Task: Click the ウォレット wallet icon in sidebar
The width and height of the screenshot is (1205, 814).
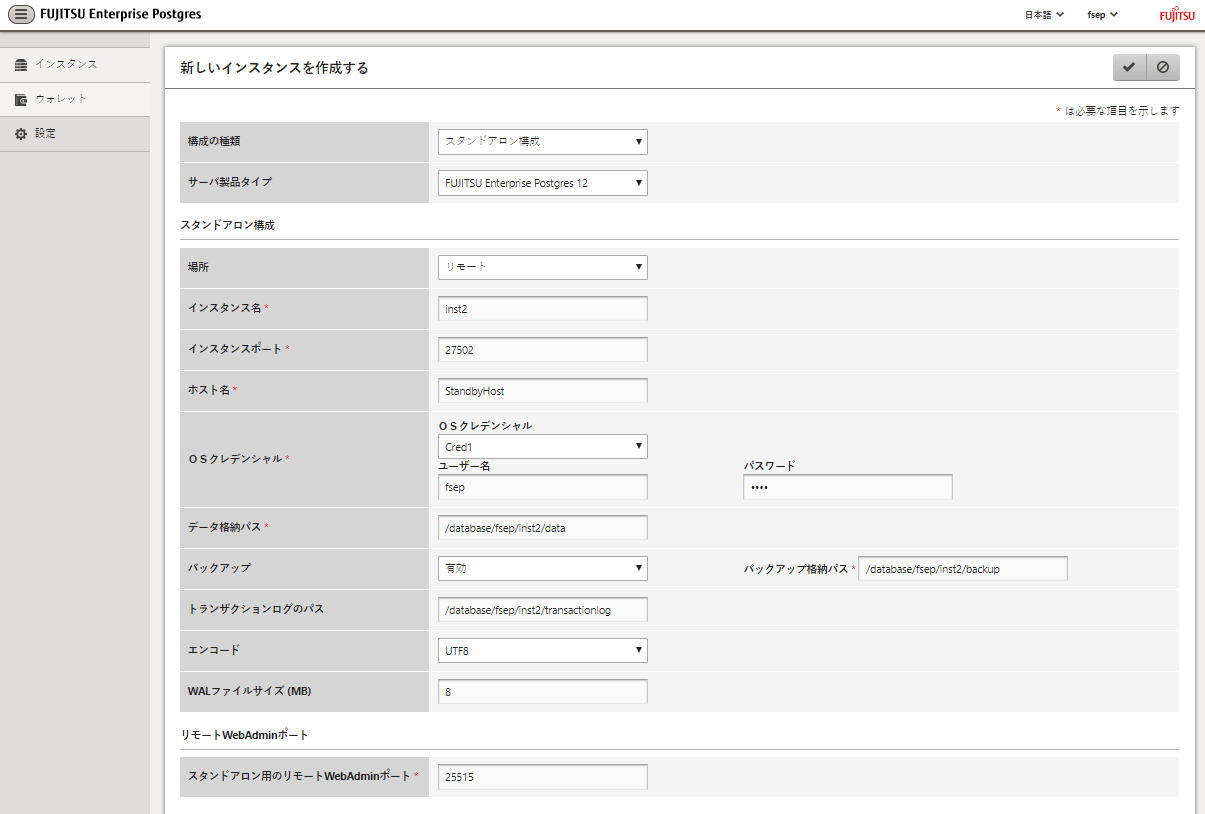Action: click(x=21, y=99)
